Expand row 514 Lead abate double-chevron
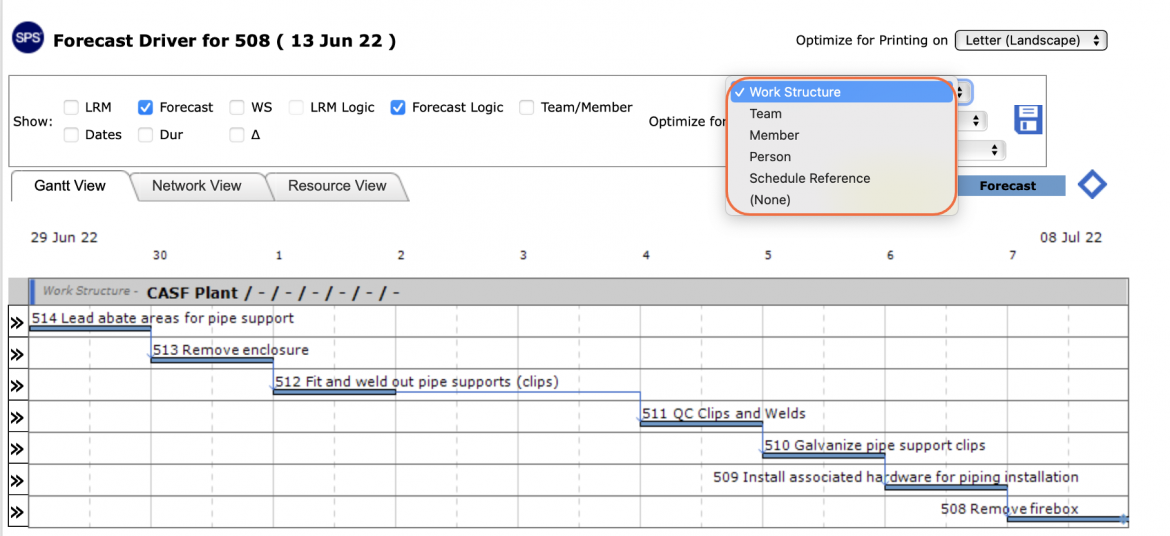 point(16,322)
